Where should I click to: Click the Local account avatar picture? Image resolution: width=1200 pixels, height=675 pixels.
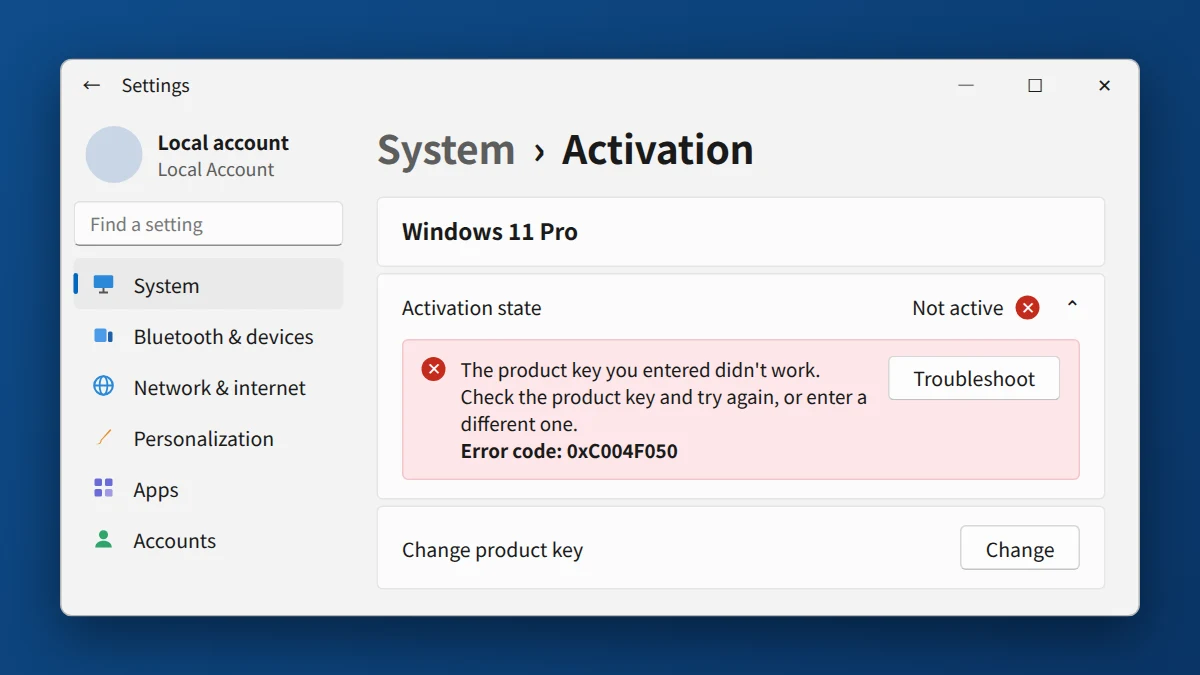tap(114, 155)
